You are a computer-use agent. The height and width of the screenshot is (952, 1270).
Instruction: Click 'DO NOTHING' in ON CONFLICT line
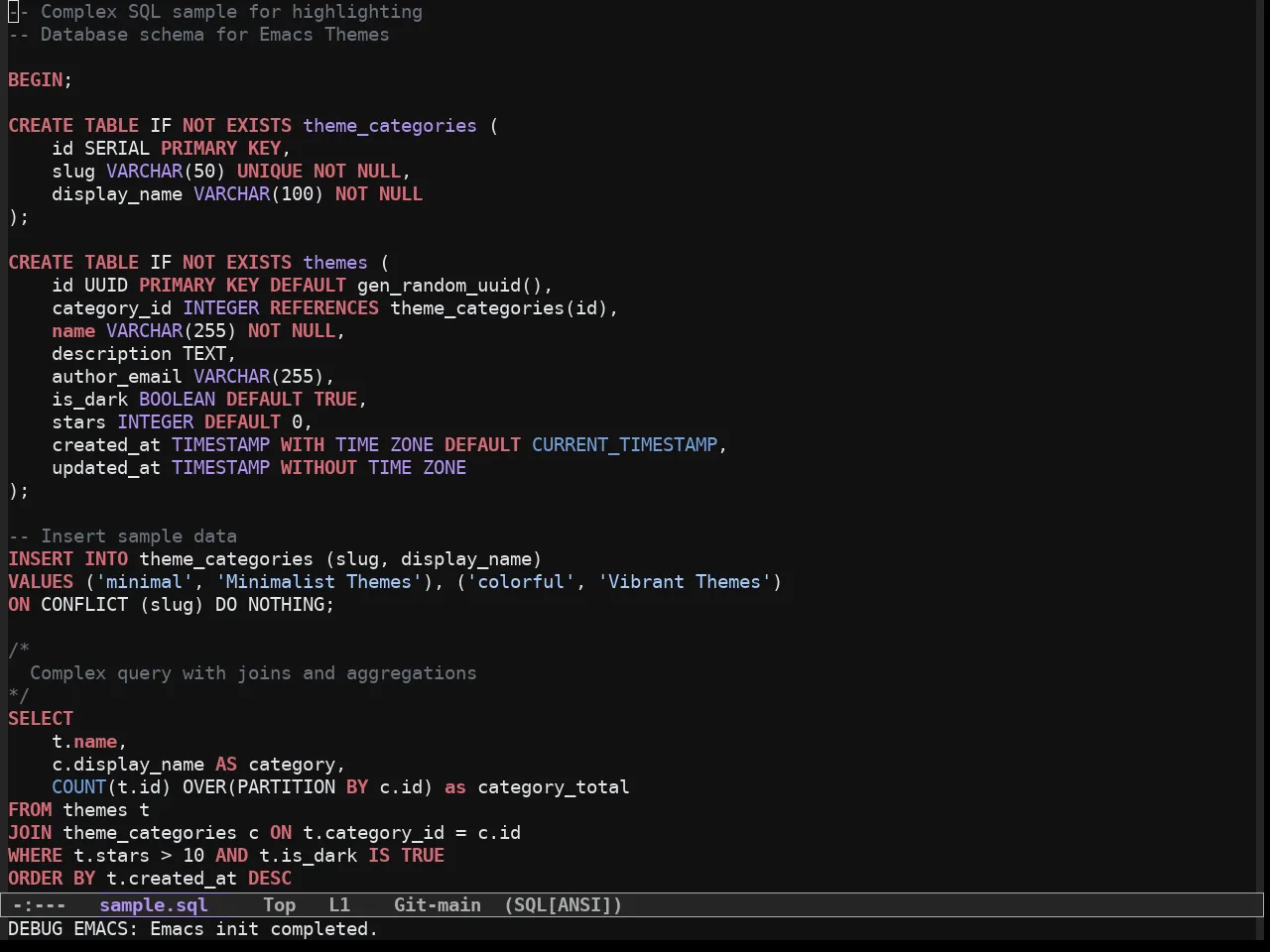coord(270,605)
